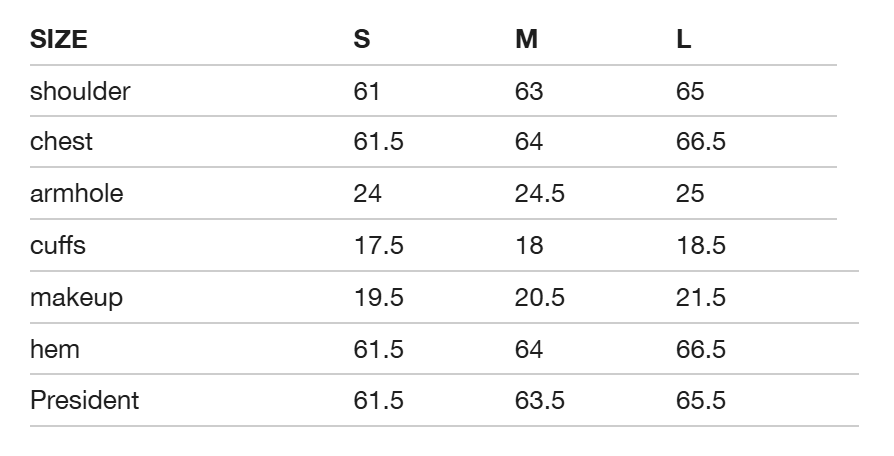Click the cuffs row label
The image size is (894, 456).
58,245
